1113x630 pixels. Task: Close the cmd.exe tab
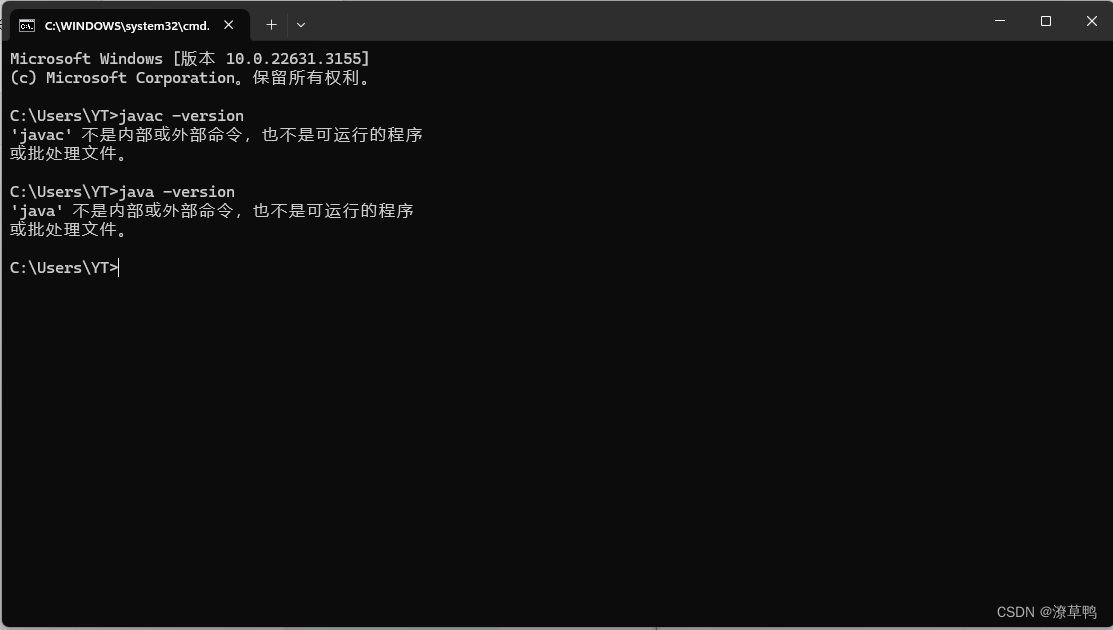point(229,25)
